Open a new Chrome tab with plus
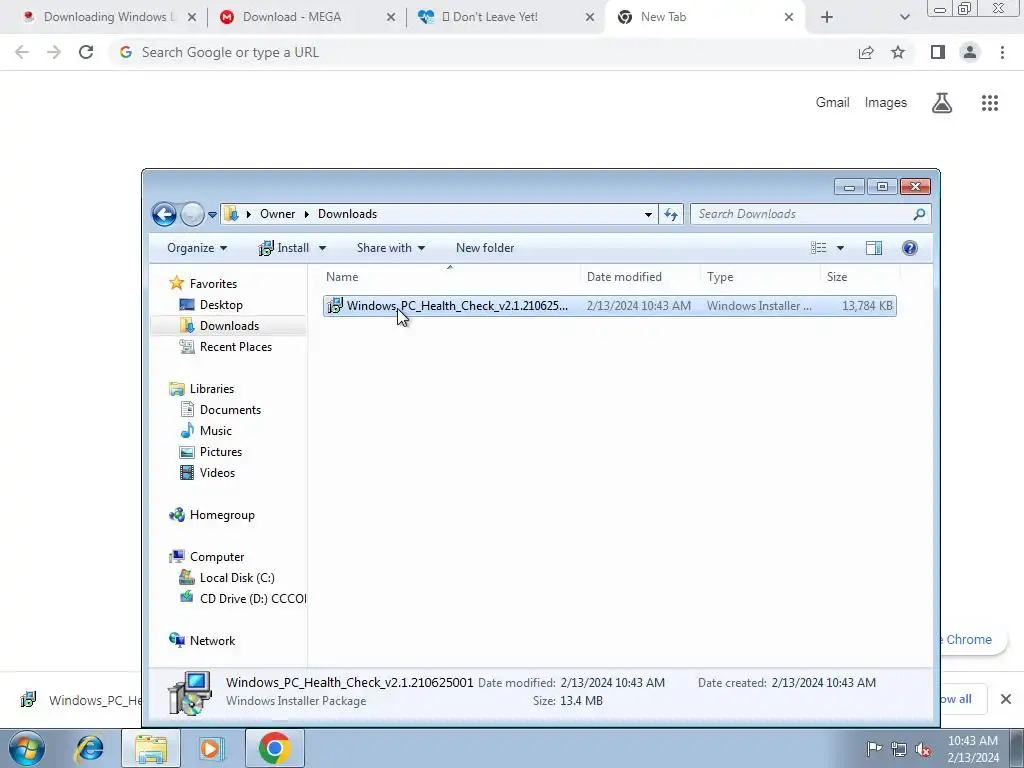Image resolution: width=1024 pixels, height=768 pixels. 827,17
